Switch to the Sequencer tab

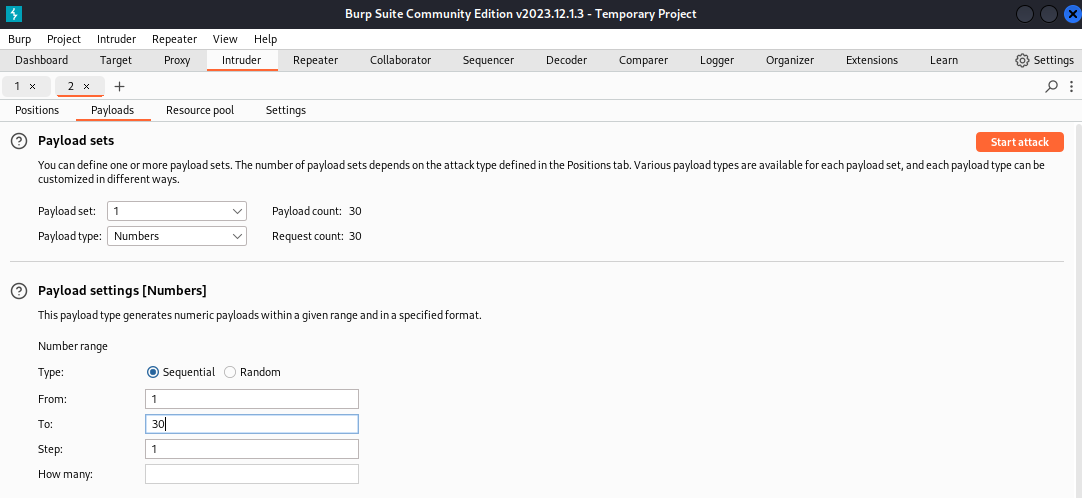click(489, 60)
